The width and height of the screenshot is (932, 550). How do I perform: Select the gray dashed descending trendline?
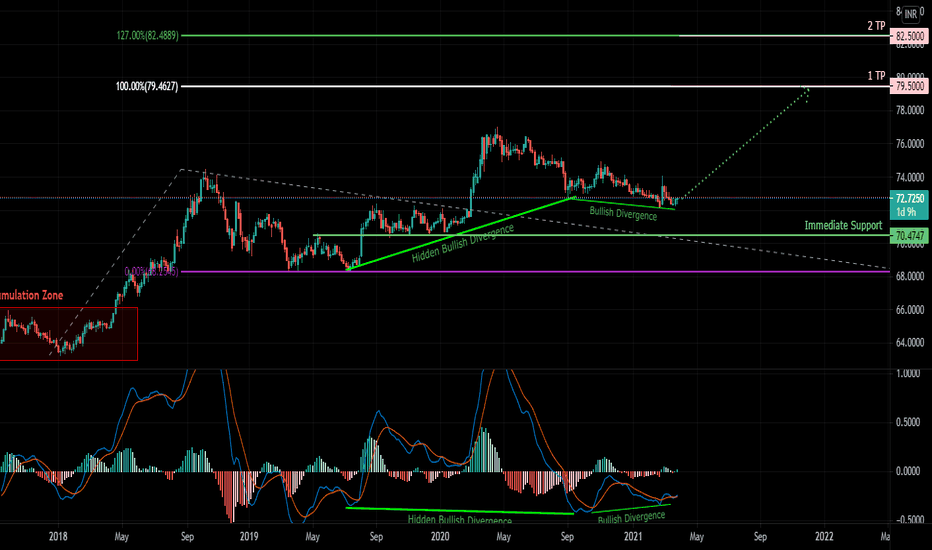pos(535,217)
